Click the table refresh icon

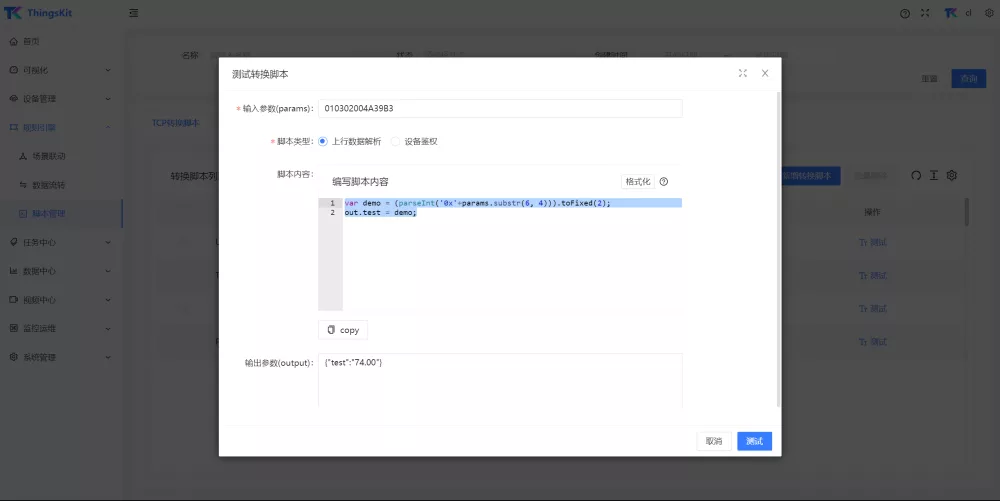point(915,175)
